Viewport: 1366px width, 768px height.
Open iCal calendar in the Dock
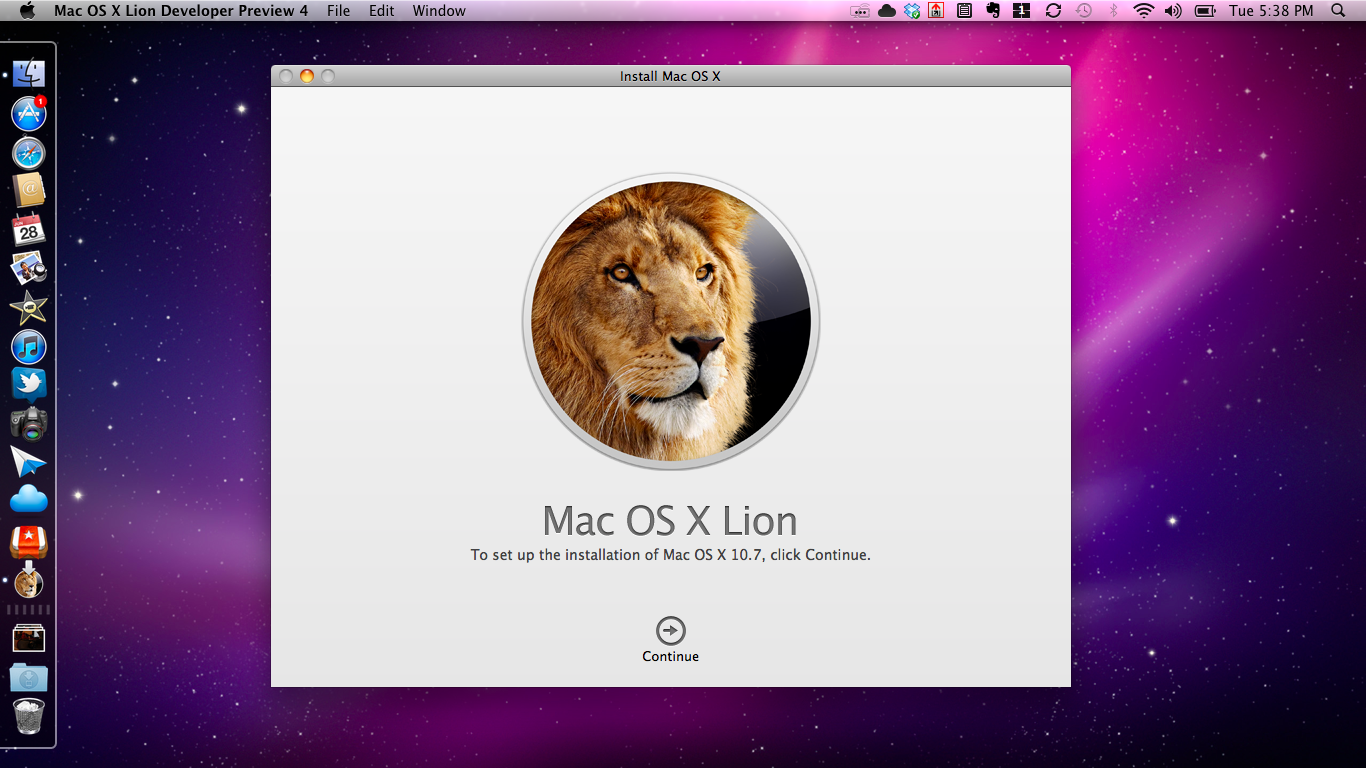click(x=29, y=229)
